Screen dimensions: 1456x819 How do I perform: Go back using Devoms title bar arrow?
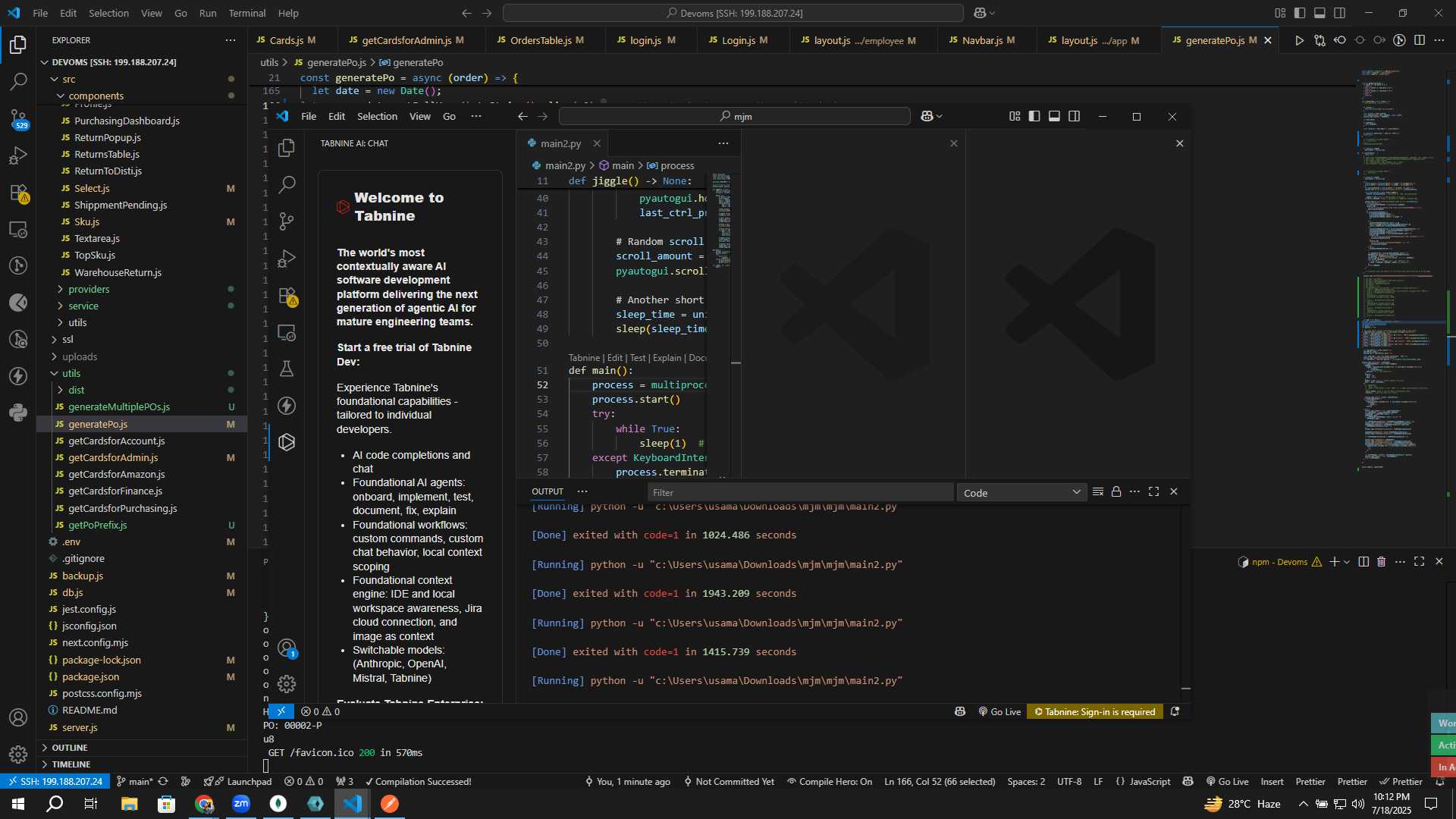pos(466,13)
